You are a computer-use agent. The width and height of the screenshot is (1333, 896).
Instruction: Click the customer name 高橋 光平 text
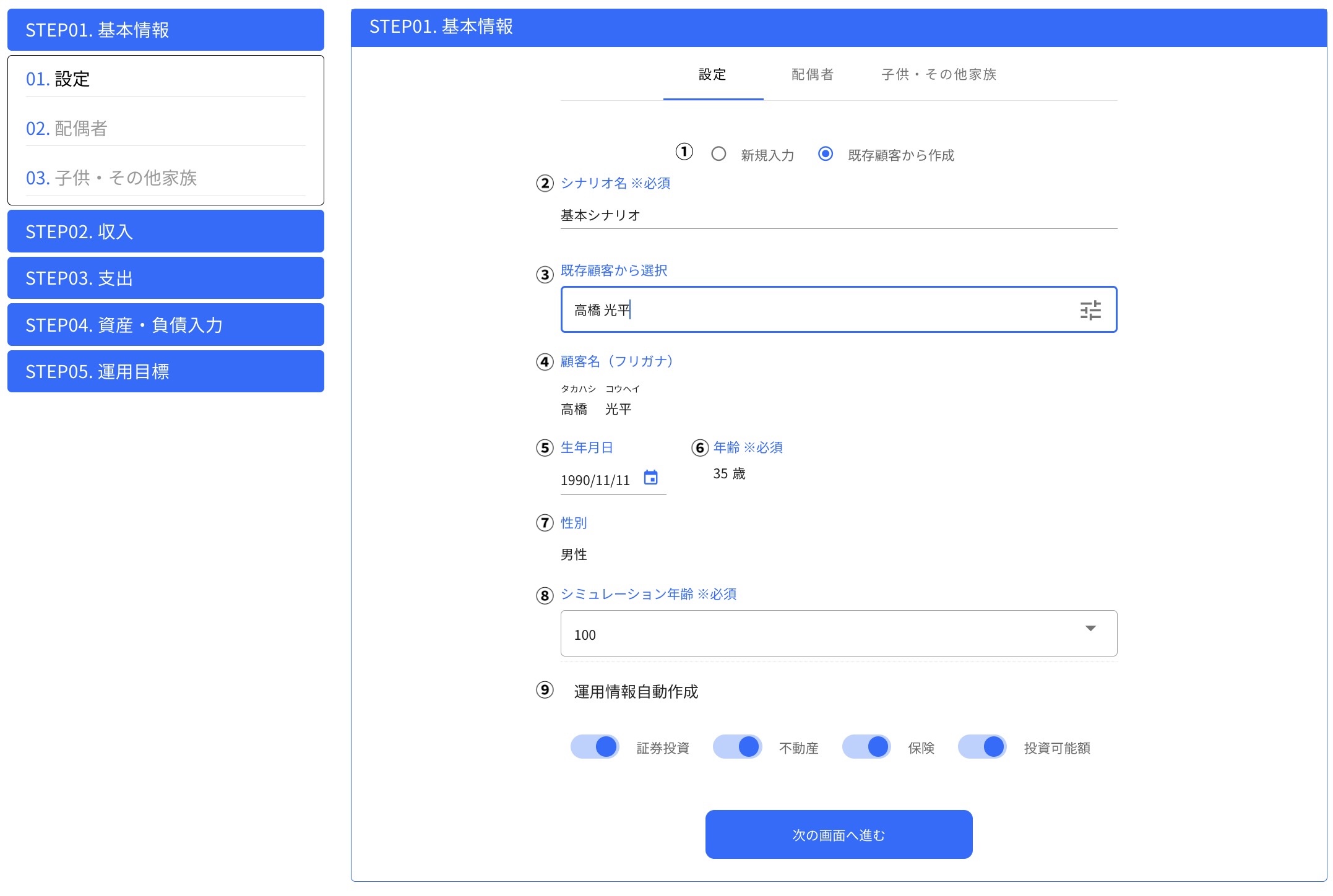click(596, 409)
